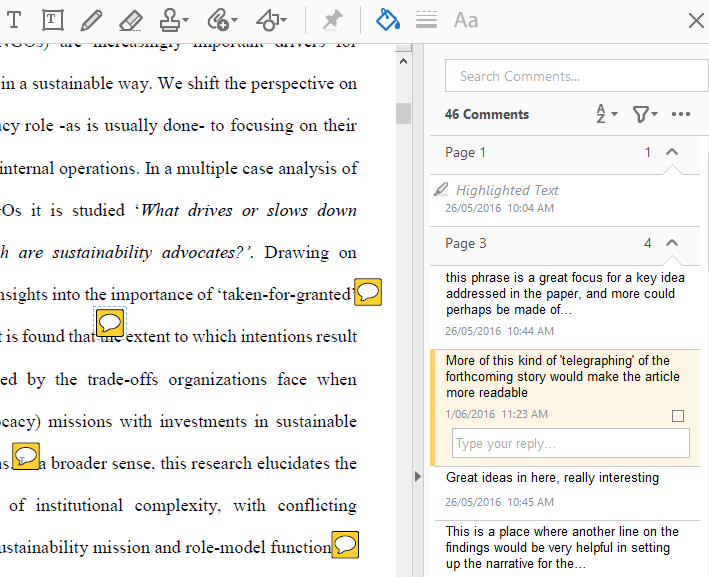Open stamp tool dropdown arrow

(185, 20)
